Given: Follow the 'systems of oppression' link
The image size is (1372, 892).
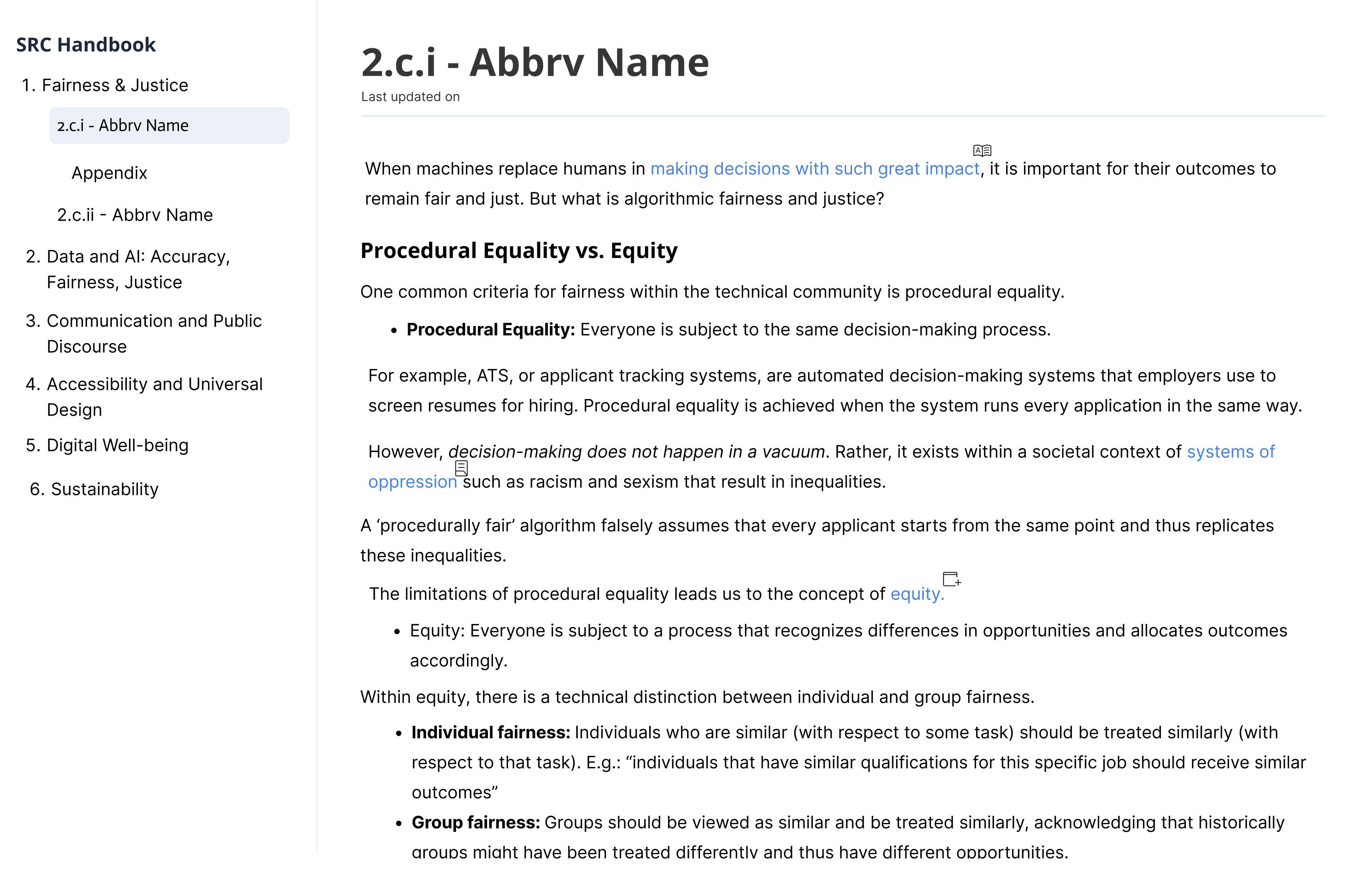Looking at the screenshot, I should (821, 466).
